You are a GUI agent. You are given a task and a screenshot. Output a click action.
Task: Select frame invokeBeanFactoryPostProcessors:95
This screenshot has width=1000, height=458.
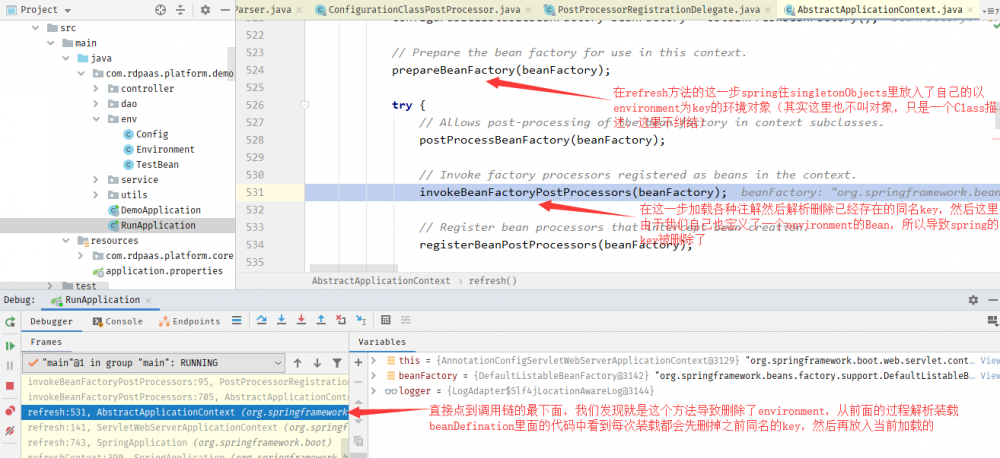pos(185,381)
